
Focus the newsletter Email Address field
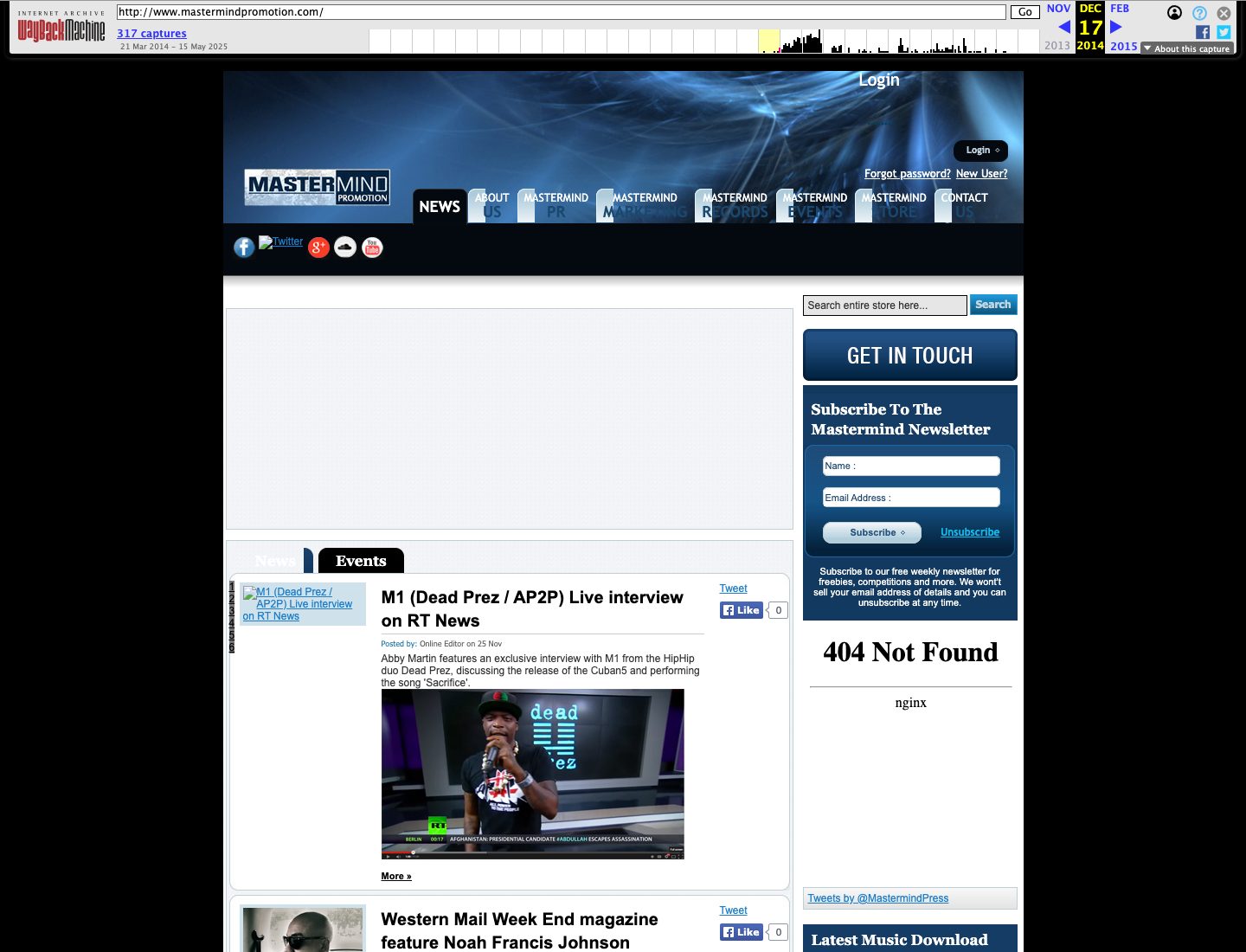[x=911, y=498]
